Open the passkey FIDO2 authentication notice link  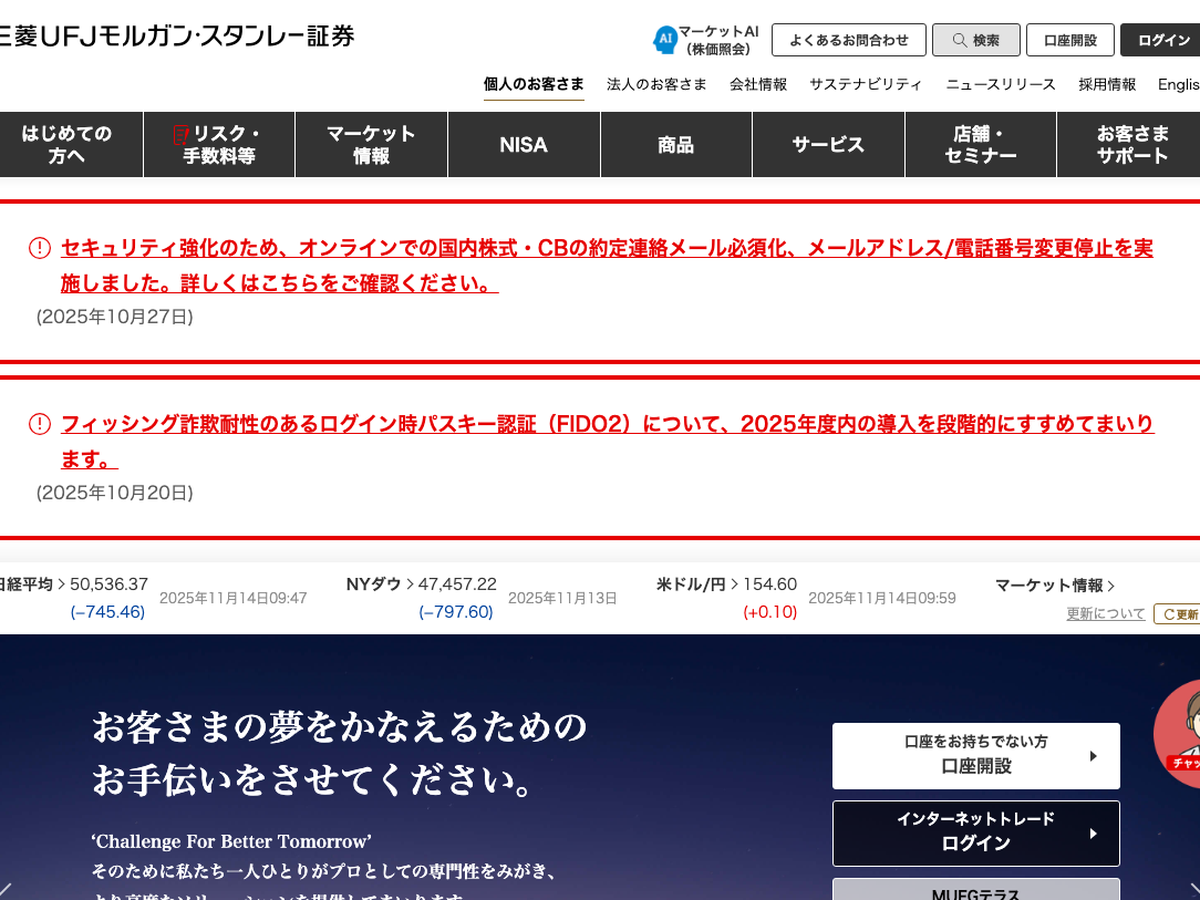point(607,424)
